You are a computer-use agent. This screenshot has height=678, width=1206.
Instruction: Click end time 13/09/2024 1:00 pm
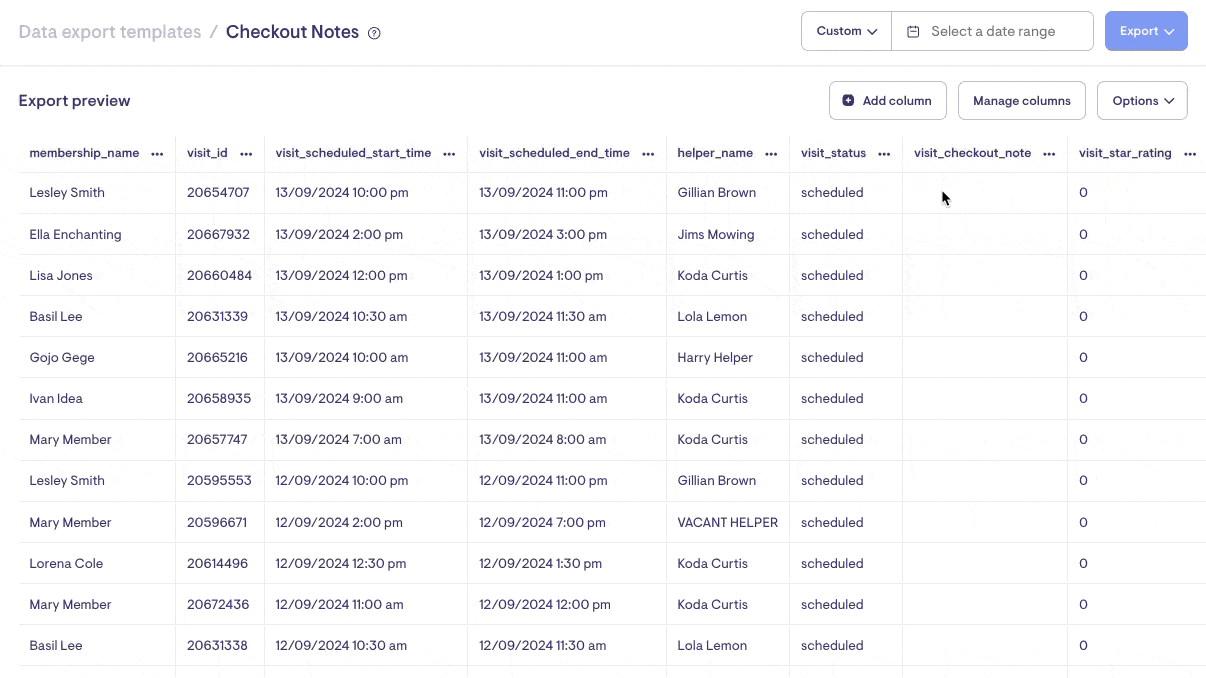pyautogui.click(x=541, y=275)
